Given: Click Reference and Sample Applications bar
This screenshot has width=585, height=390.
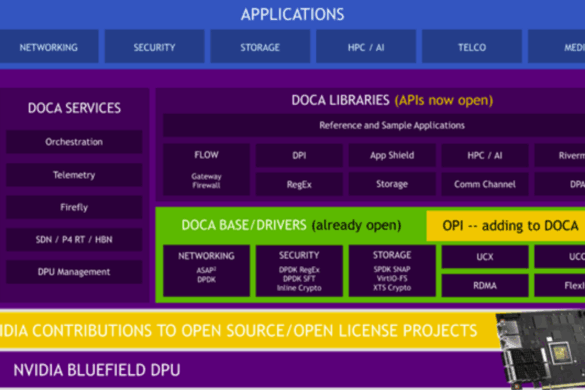Looking at the screenshot, I should point(374,125).
